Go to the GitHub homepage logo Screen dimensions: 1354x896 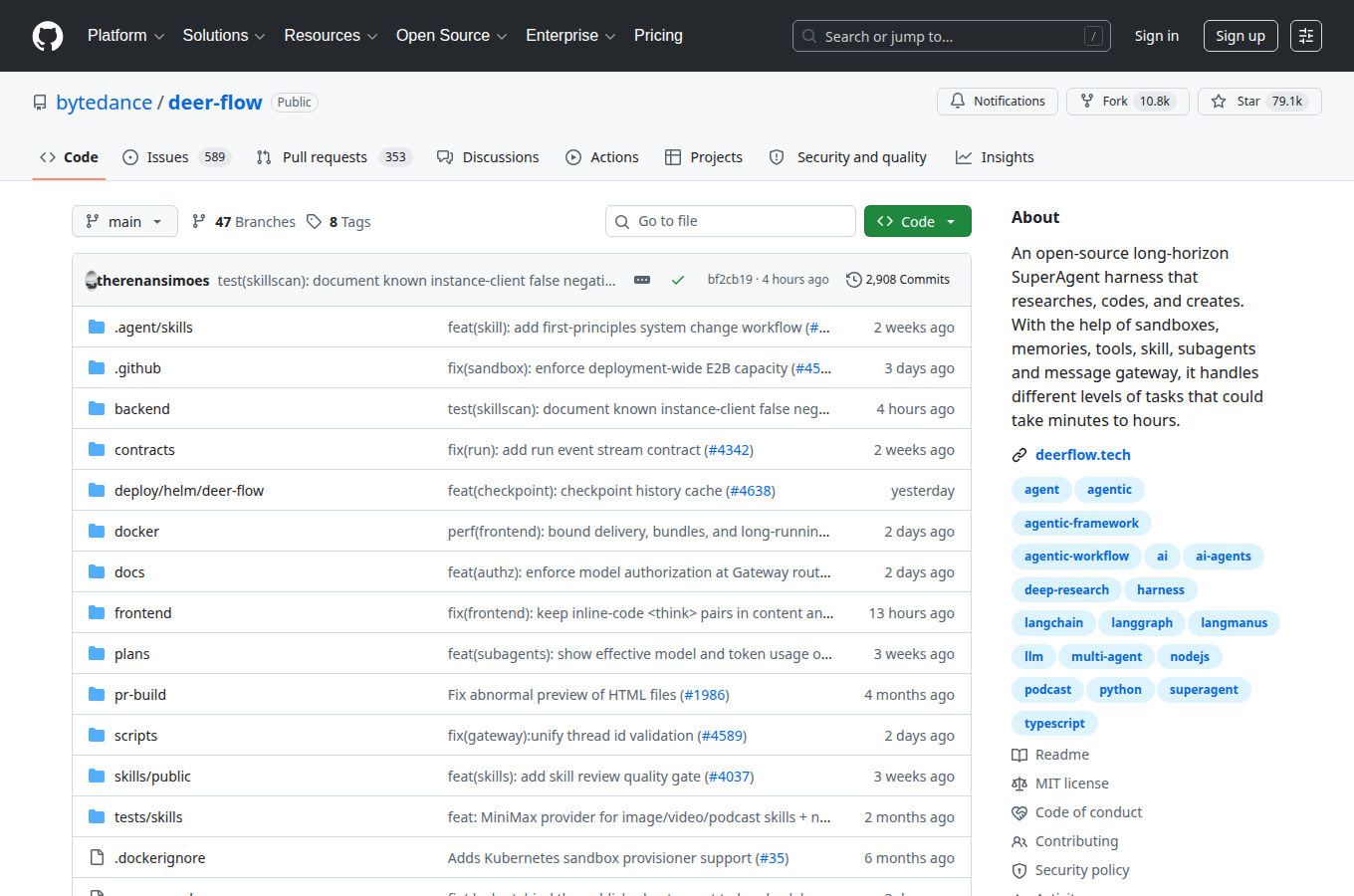pyautogui.click(x=48, y=36)
